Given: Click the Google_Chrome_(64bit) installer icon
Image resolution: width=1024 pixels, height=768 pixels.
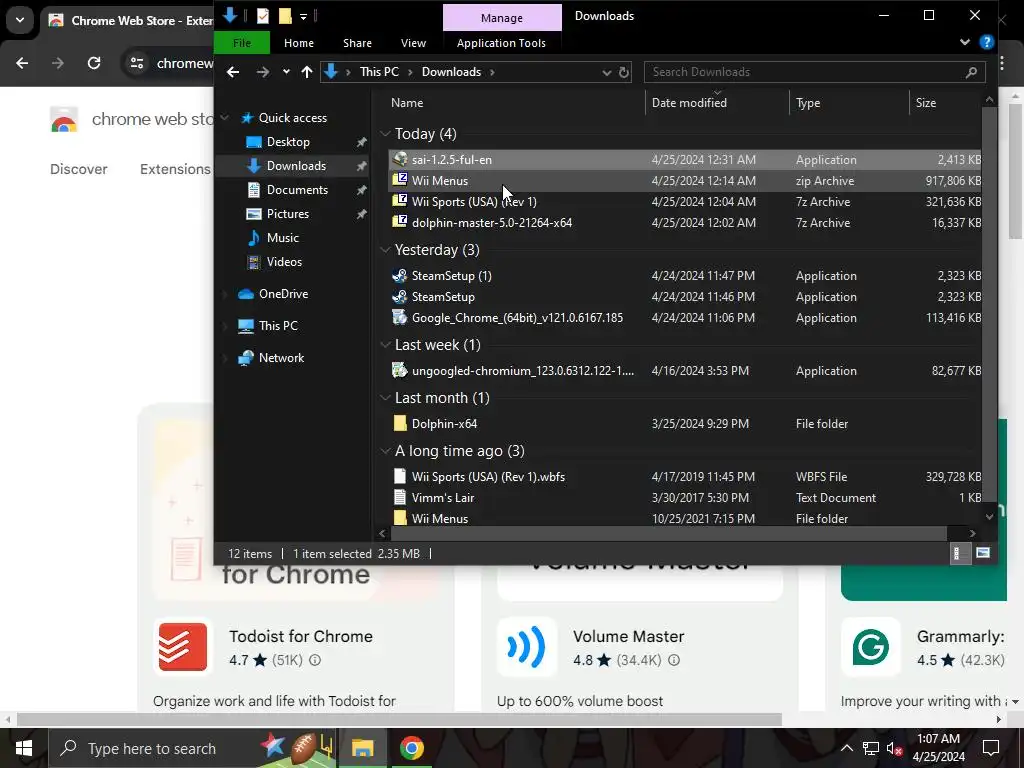Looking at the screenshot, I should click(400, 317).
